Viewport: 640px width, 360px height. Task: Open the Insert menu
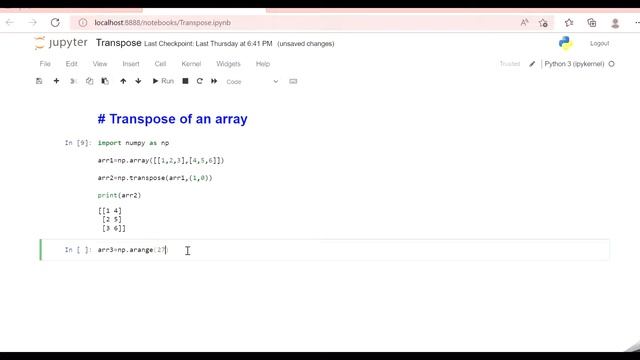click(x=131, y=64)
